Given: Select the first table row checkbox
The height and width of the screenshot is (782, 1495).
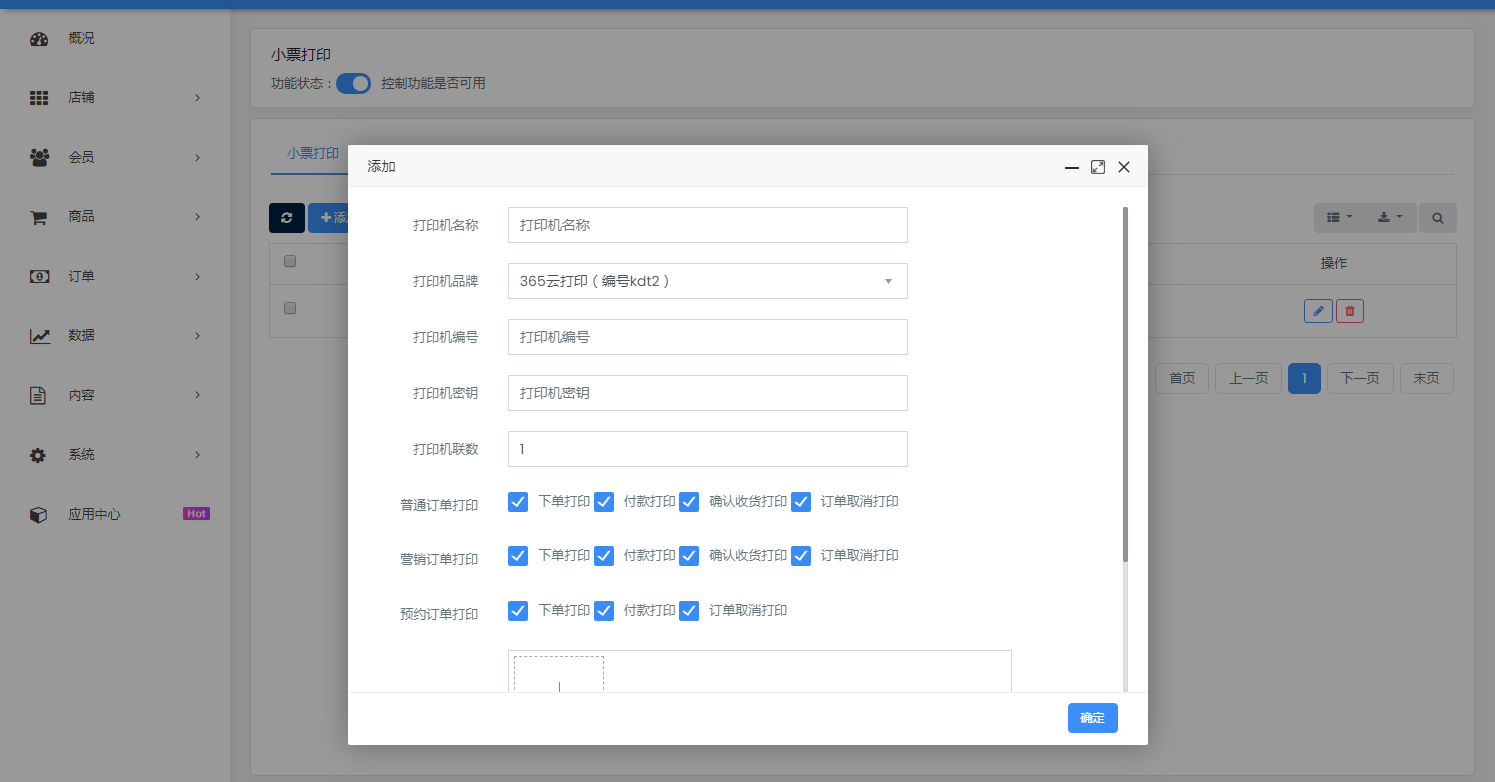Looking at the screenshot, I should click(x=290, y=309).
